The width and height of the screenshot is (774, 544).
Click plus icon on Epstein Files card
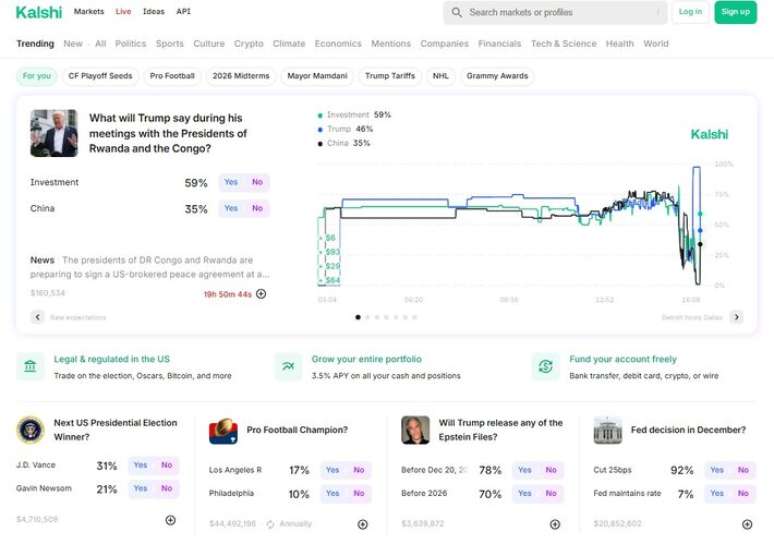pyautogui.click(x=555, y=524)
